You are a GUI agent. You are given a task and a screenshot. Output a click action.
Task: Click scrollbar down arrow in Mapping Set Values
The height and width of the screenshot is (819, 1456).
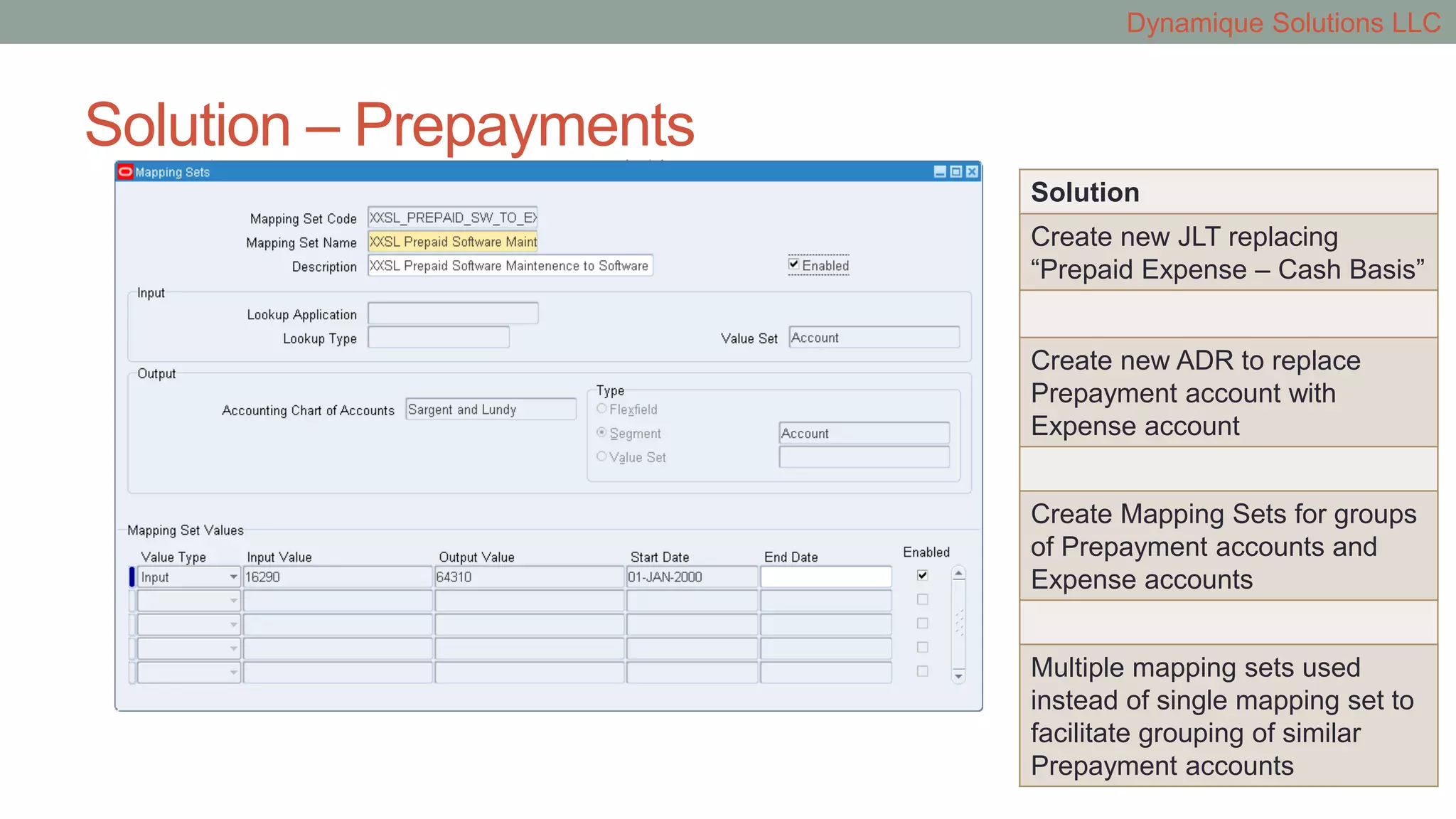coord(958,676)
